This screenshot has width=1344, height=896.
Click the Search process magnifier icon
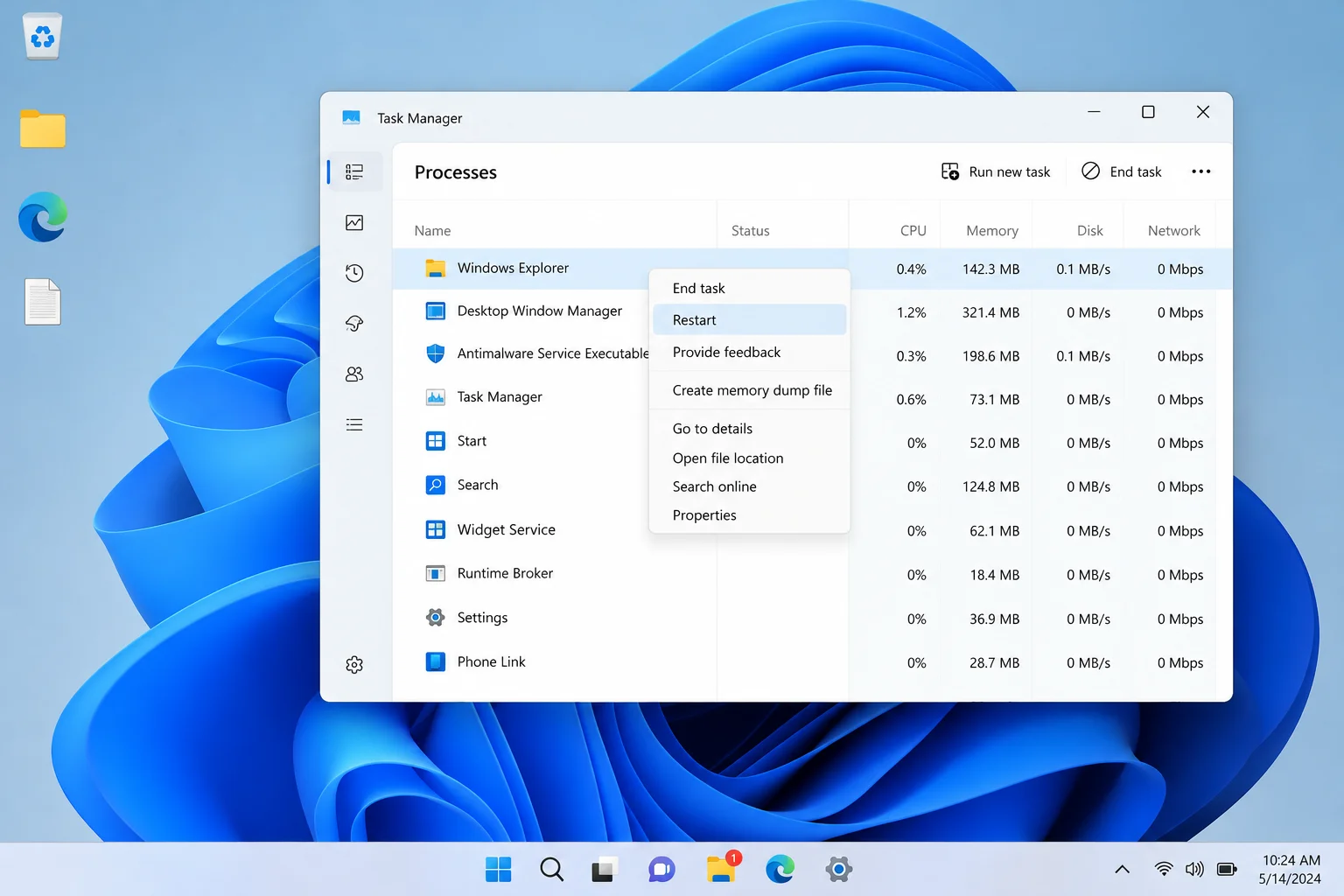(x=436, y=485)
